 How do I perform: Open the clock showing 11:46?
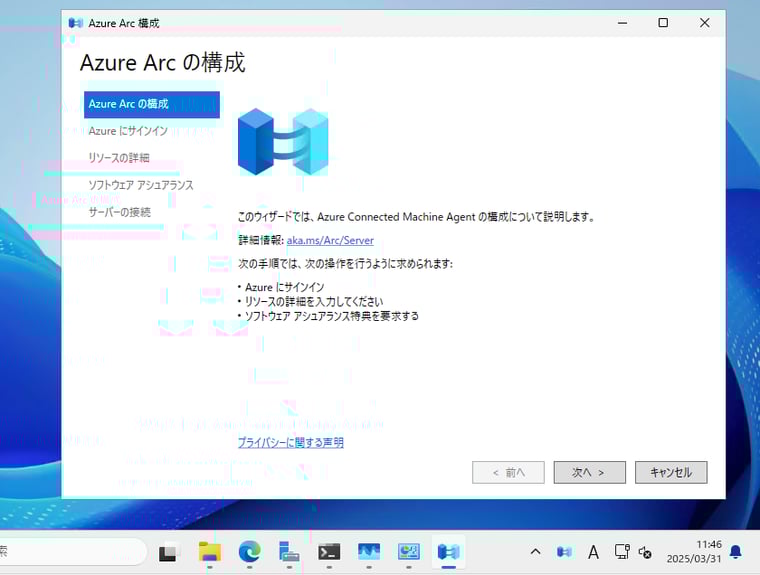[694, 552]
